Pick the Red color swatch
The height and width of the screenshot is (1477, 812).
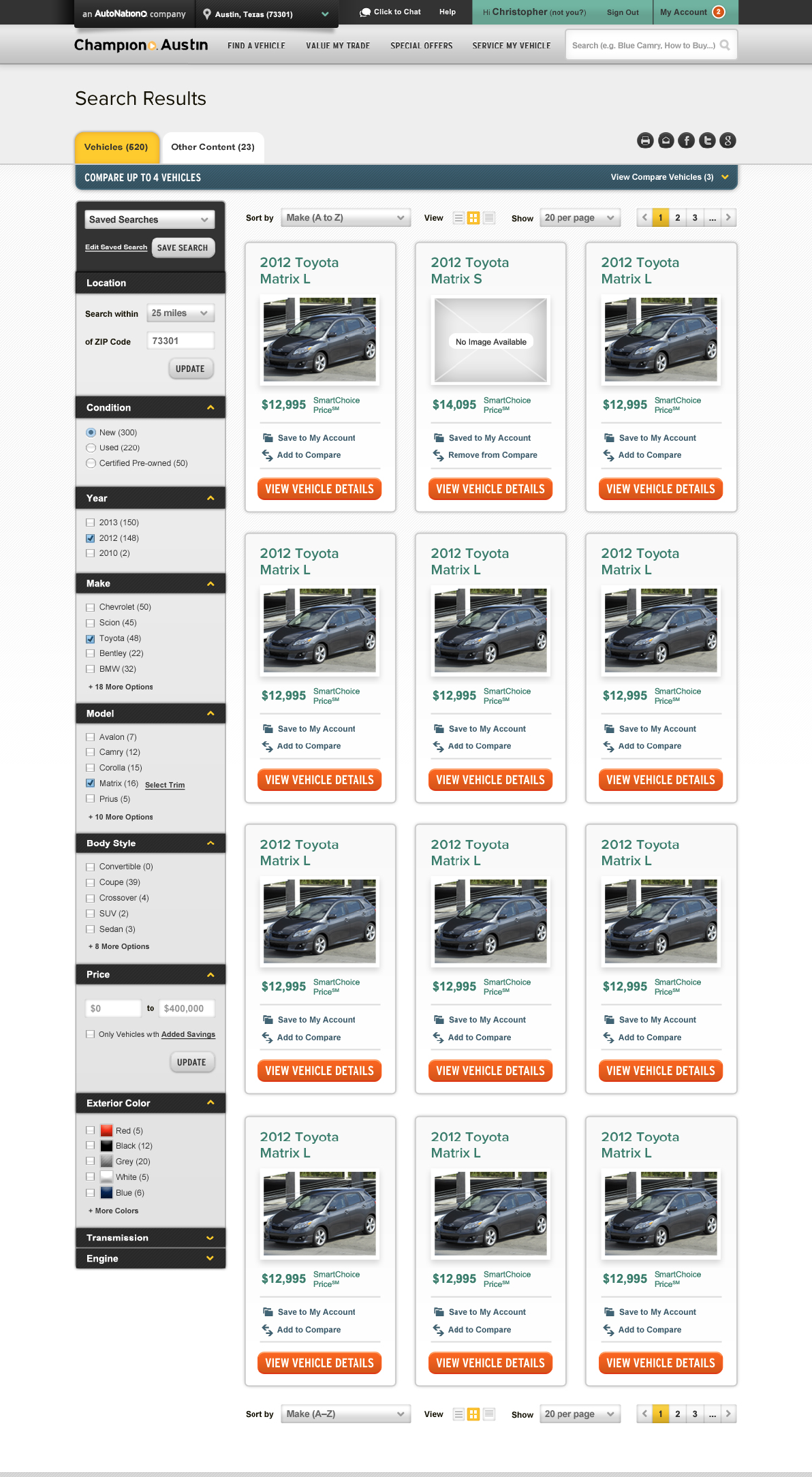106,1130
